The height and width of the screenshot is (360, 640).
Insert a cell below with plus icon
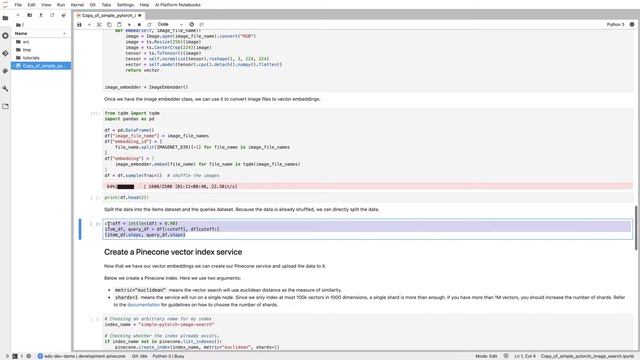[89, 24]
